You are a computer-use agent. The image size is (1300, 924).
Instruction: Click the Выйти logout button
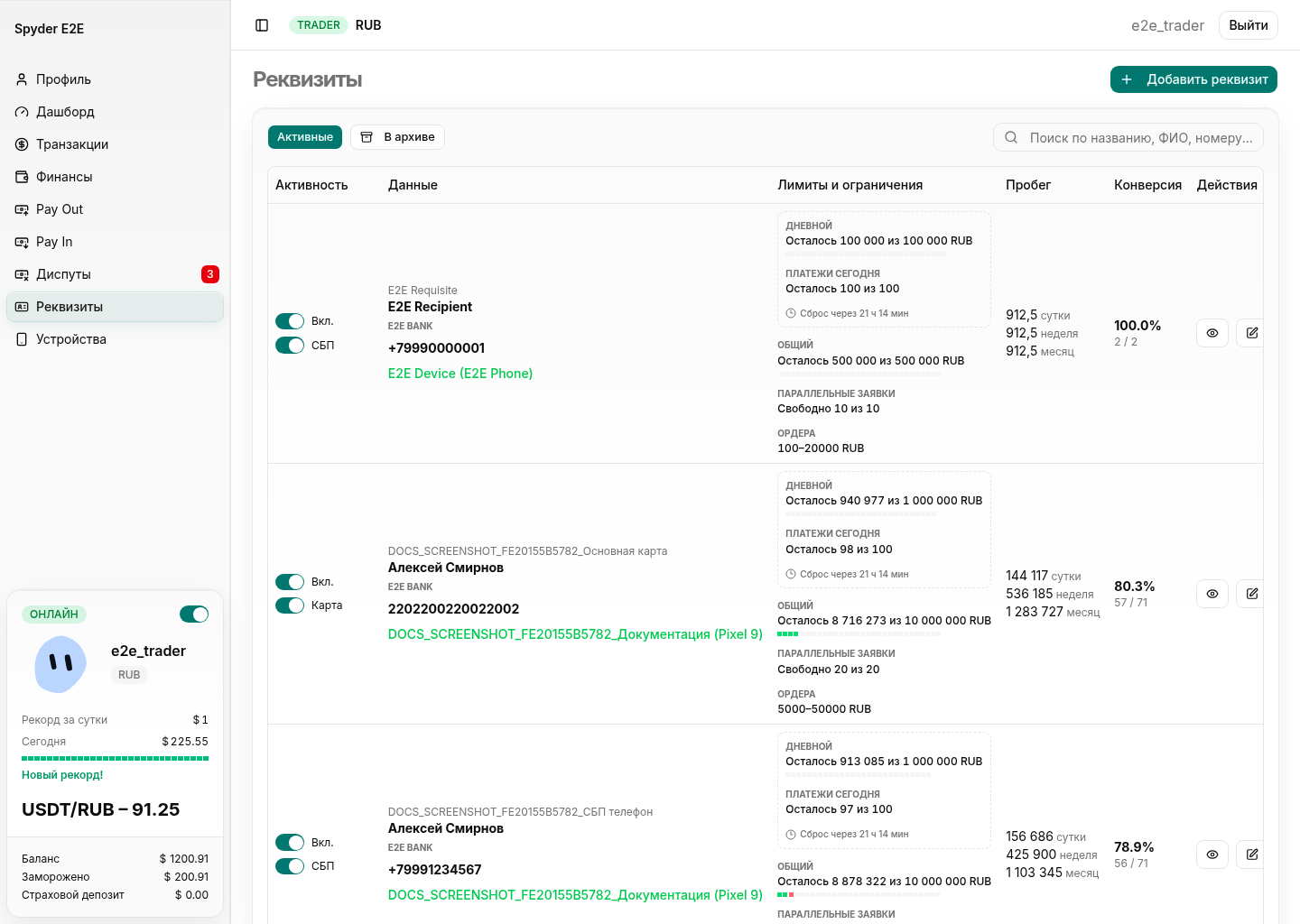point(1249,25)
